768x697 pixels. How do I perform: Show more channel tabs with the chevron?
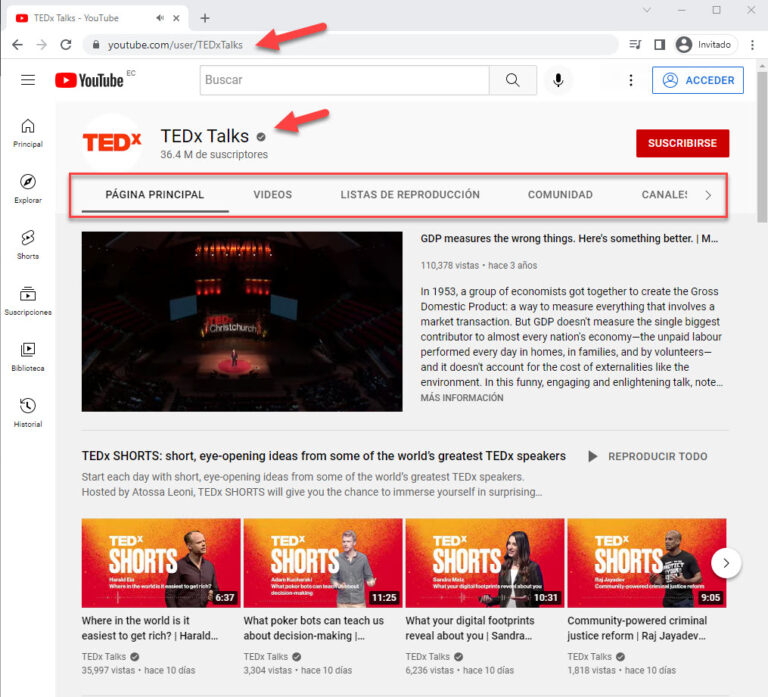[708, 195]
